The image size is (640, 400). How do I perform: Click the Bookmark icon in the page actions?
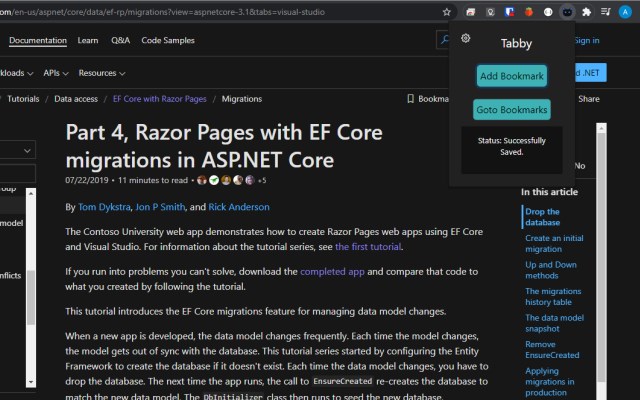(x=411, y=99)
